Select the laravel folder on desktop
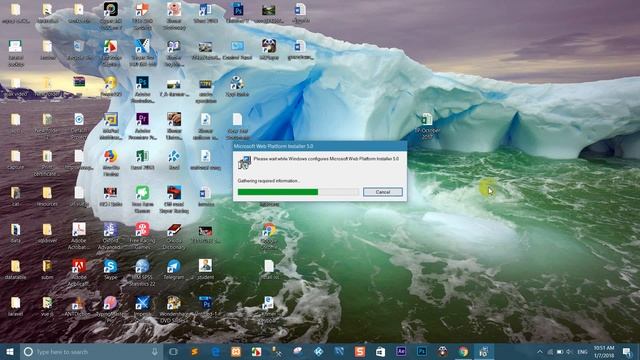The width and height of the screenshot is (640, 360). (16, 307)
